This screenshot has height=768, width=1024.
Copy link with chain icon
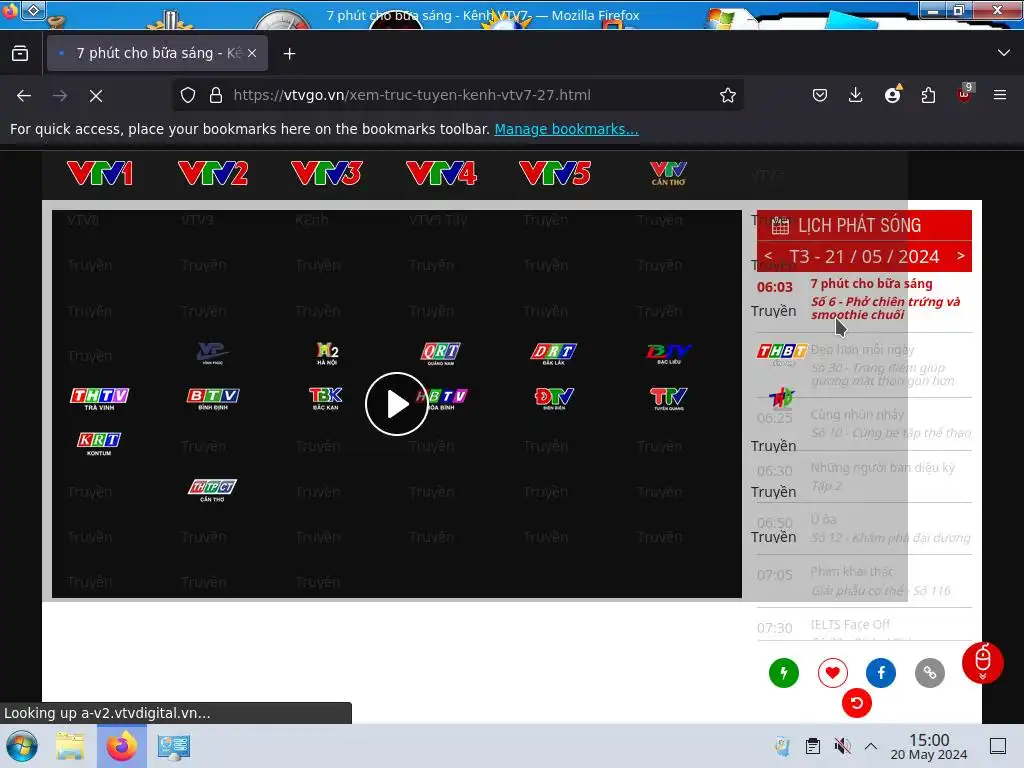click(930, 673)
